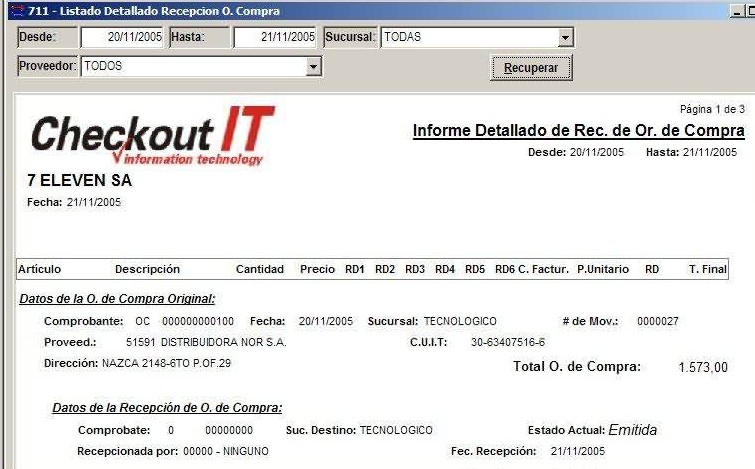The height and width of the screenshot is (469, 755).
Task: Click the Datos de la O. de Compra Original heading
Action: (117, 298)
